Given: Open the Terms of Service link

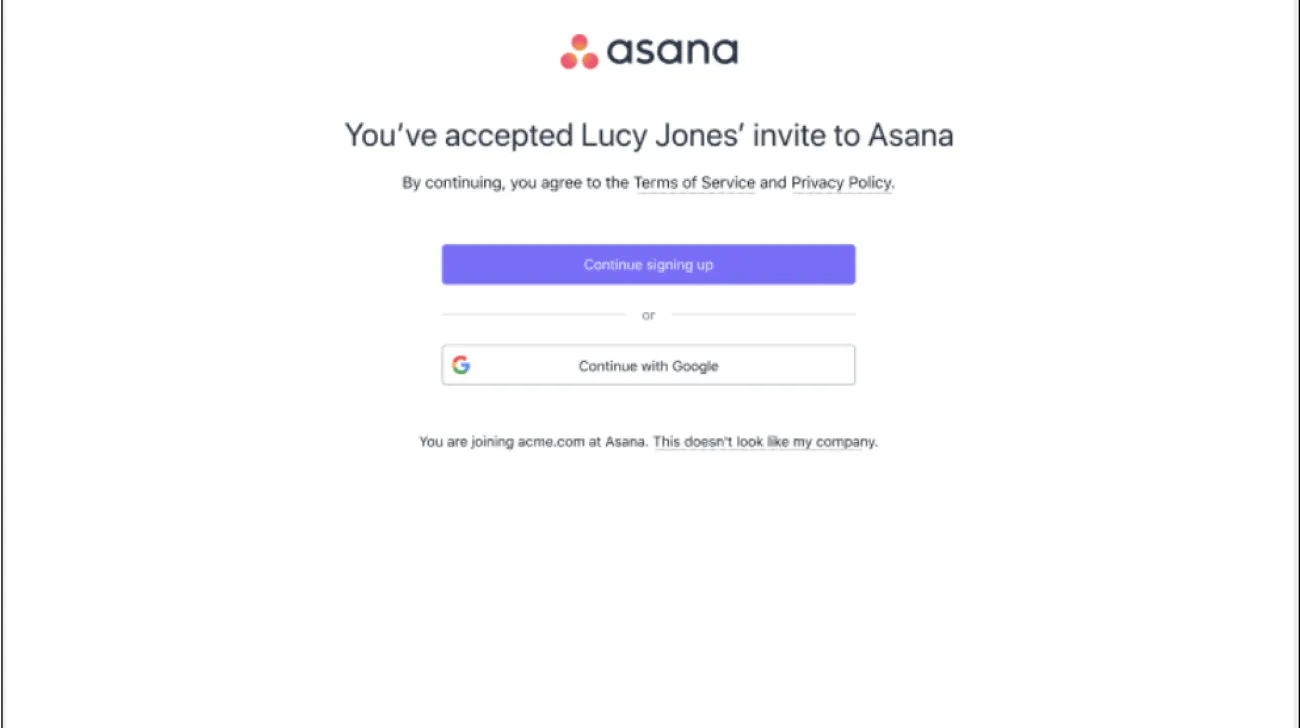Looking at the screenshot, I should pos(694,183).
